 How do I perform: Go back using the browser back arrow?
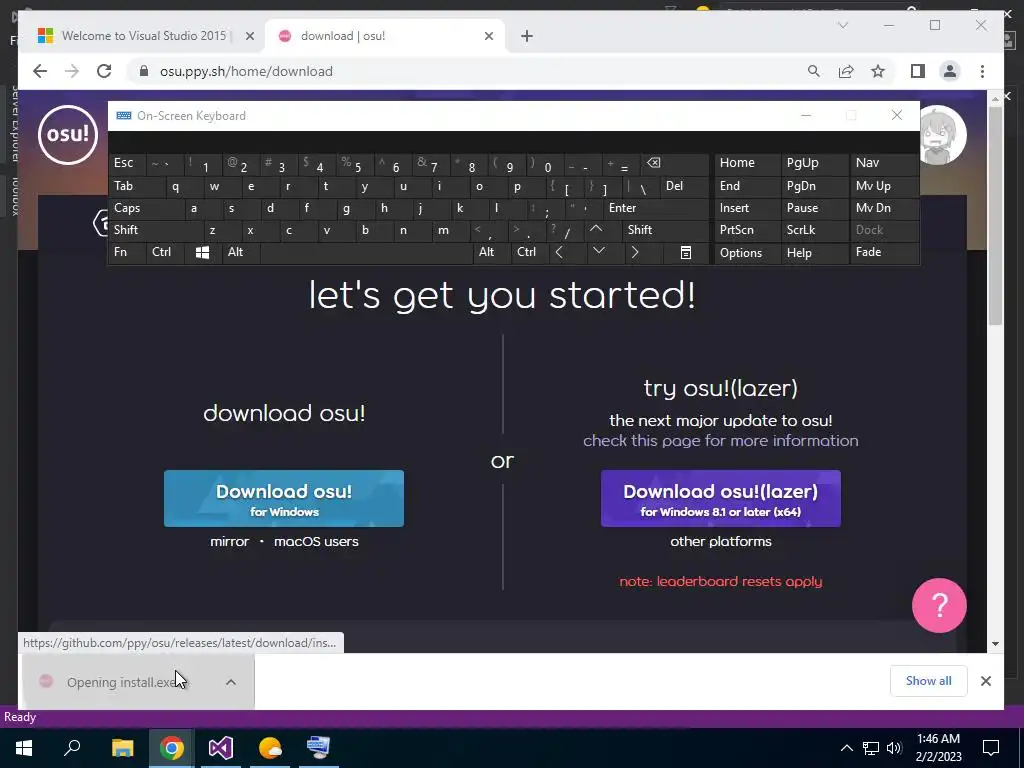pos(40,71)
